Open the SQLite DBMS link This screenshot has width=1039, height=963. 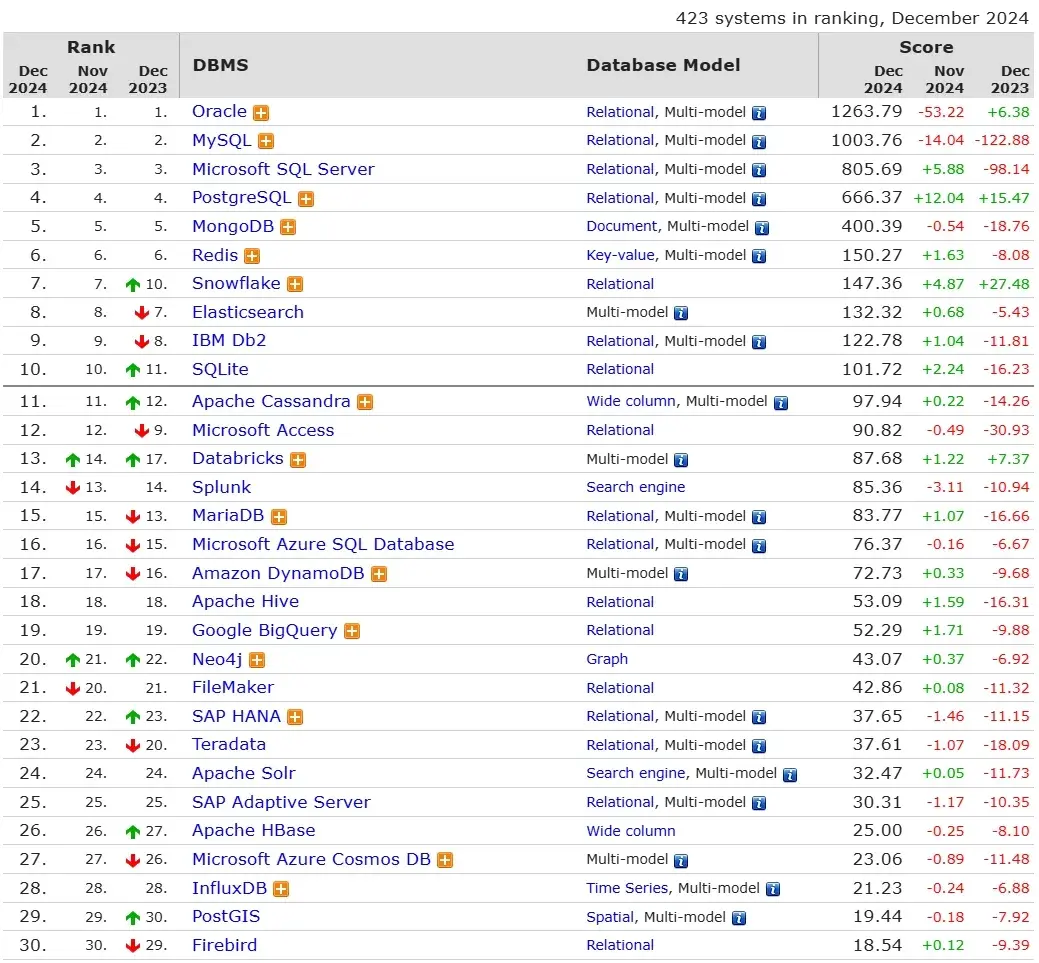220,369
